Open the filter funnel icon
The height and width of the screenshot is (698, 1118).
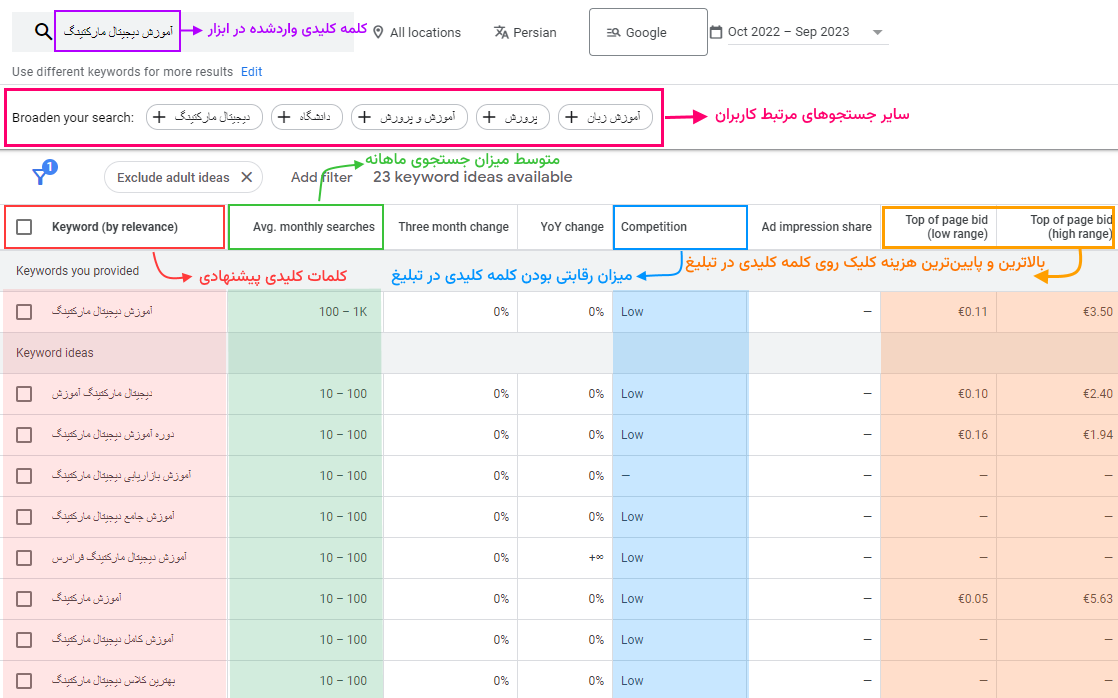click(x=41, y=176)
